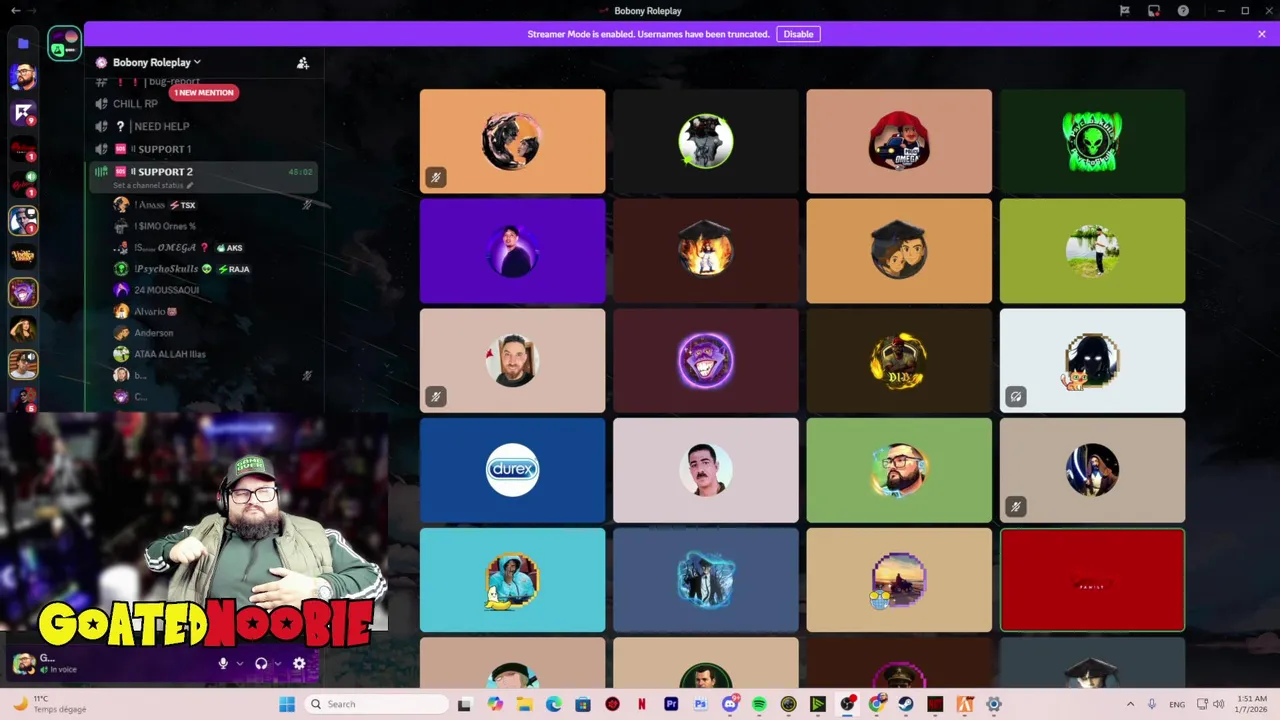Open the clock and date flyout
The image size is (1280, 720).
coord(1252,704)
